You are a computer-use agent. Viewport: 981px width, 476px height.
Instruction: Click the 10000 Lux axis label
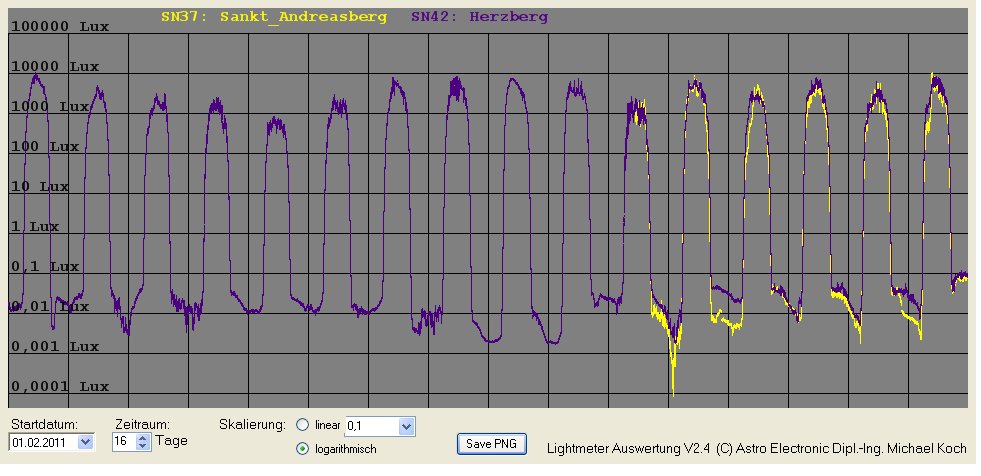point(55,67)
